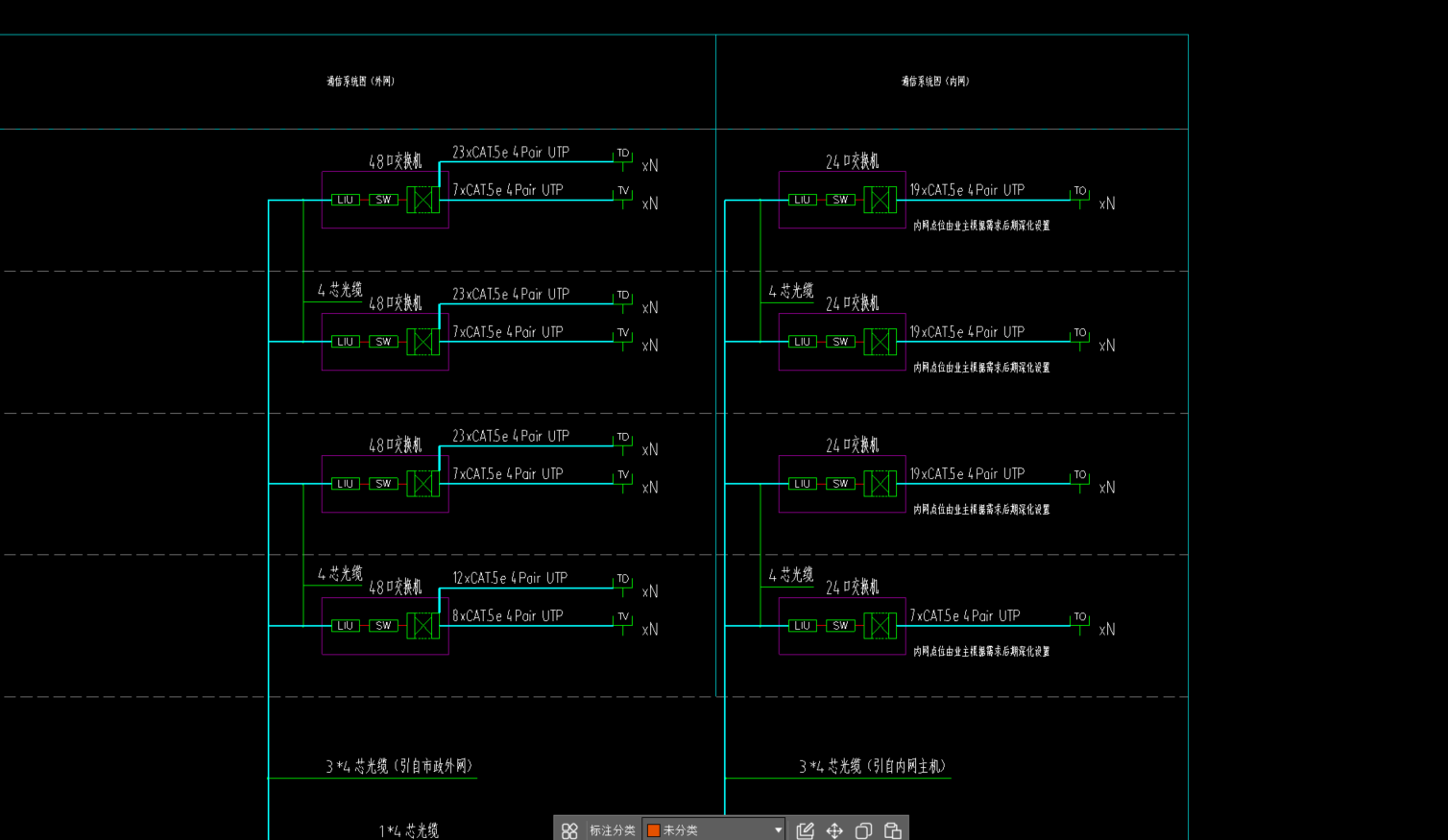Viewport: 1448px width, 840px height.
Task: Select the 通信系统图（外网）title text
Action: pos(361,82)
